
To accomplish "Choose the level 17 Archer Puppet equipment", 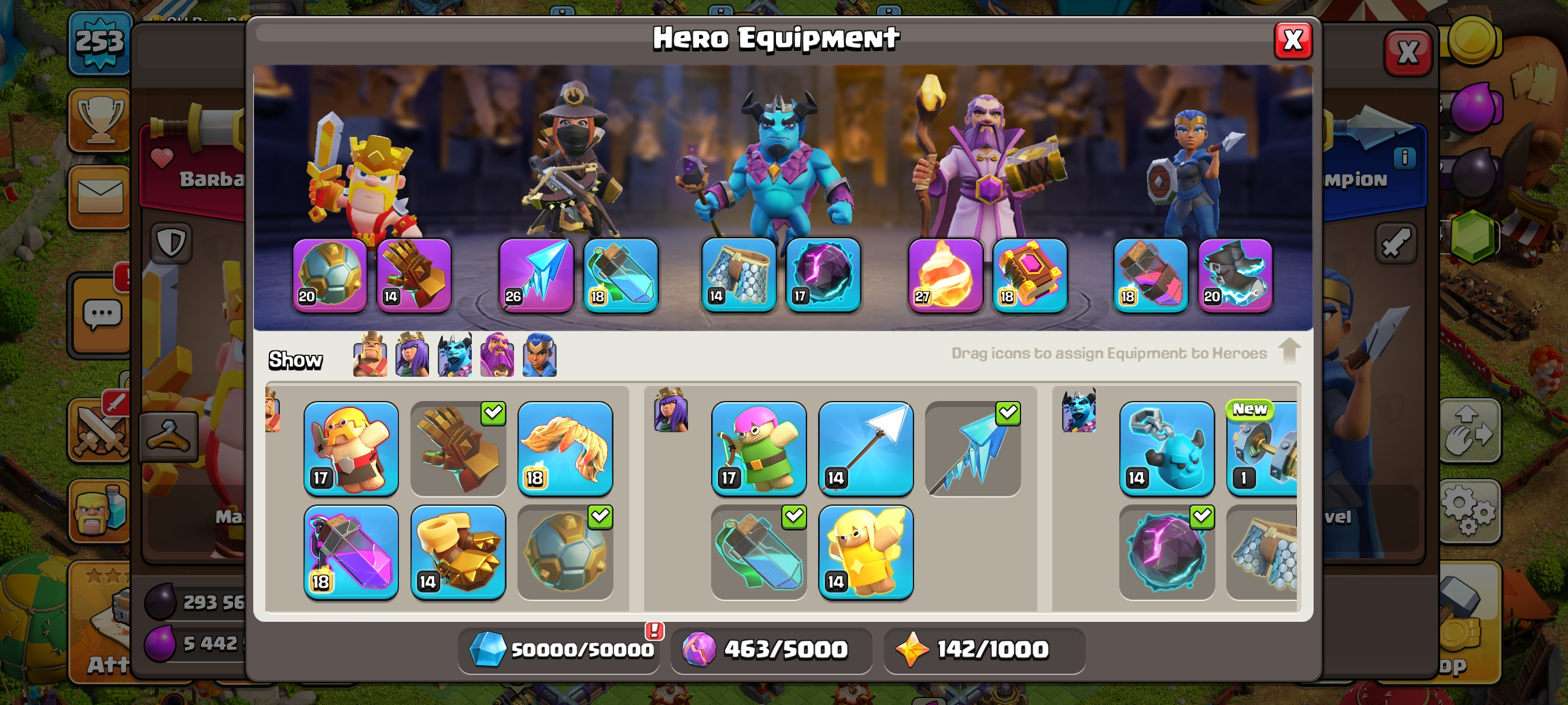I will [x=759, y=448].
